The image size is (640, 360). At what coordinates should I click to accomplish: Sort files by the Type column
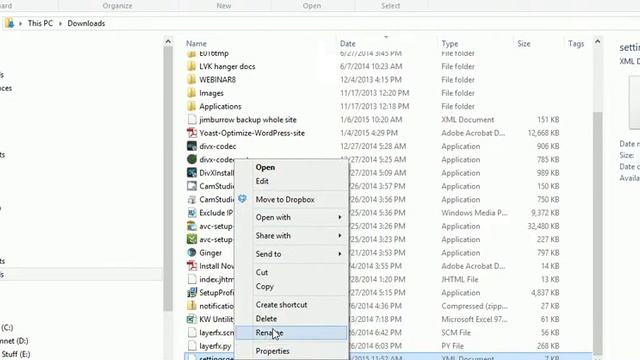(449, 44)
